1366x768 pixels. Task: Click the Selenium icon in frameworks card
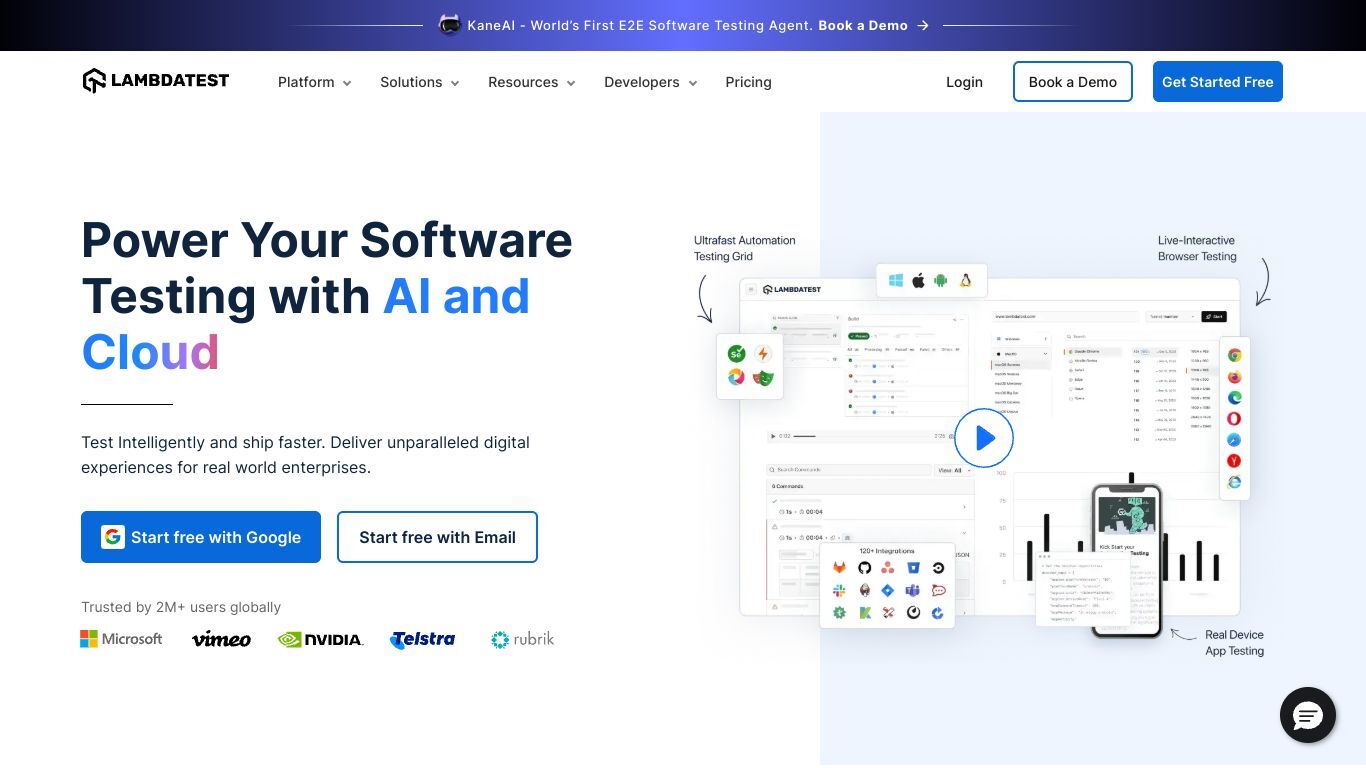click(x=737, y=354)
